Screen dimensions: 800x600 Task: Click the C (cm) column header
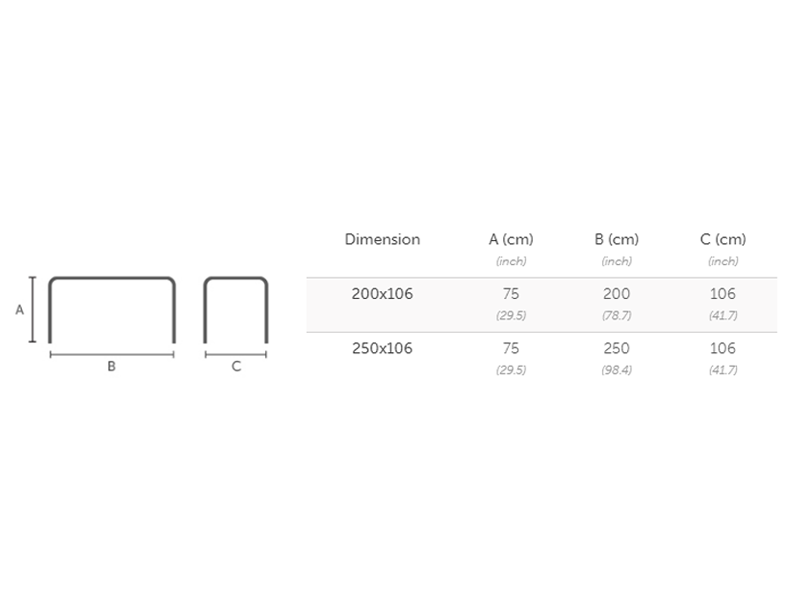[x=723, y=240]
